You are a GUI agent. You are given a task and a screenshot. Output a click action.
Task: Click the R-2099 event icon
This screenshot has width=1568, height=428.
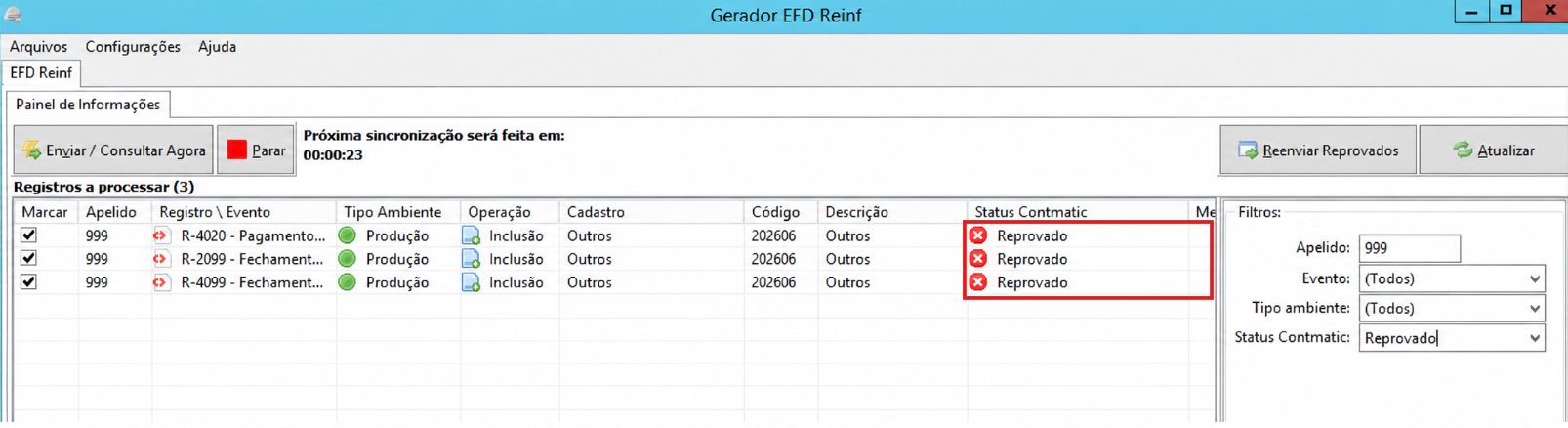point(160,259)
